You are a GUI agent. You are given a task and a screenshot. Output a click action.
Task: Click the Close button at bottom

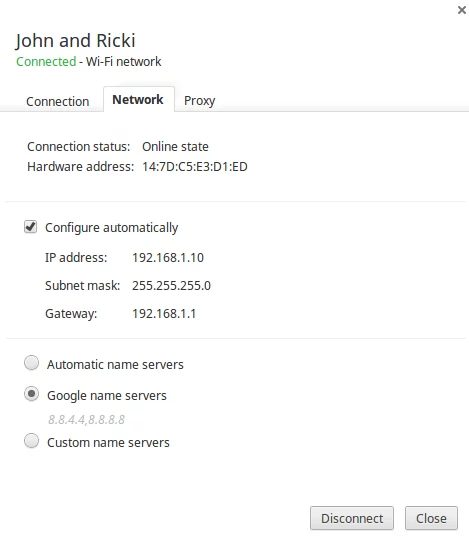(431, 518)
